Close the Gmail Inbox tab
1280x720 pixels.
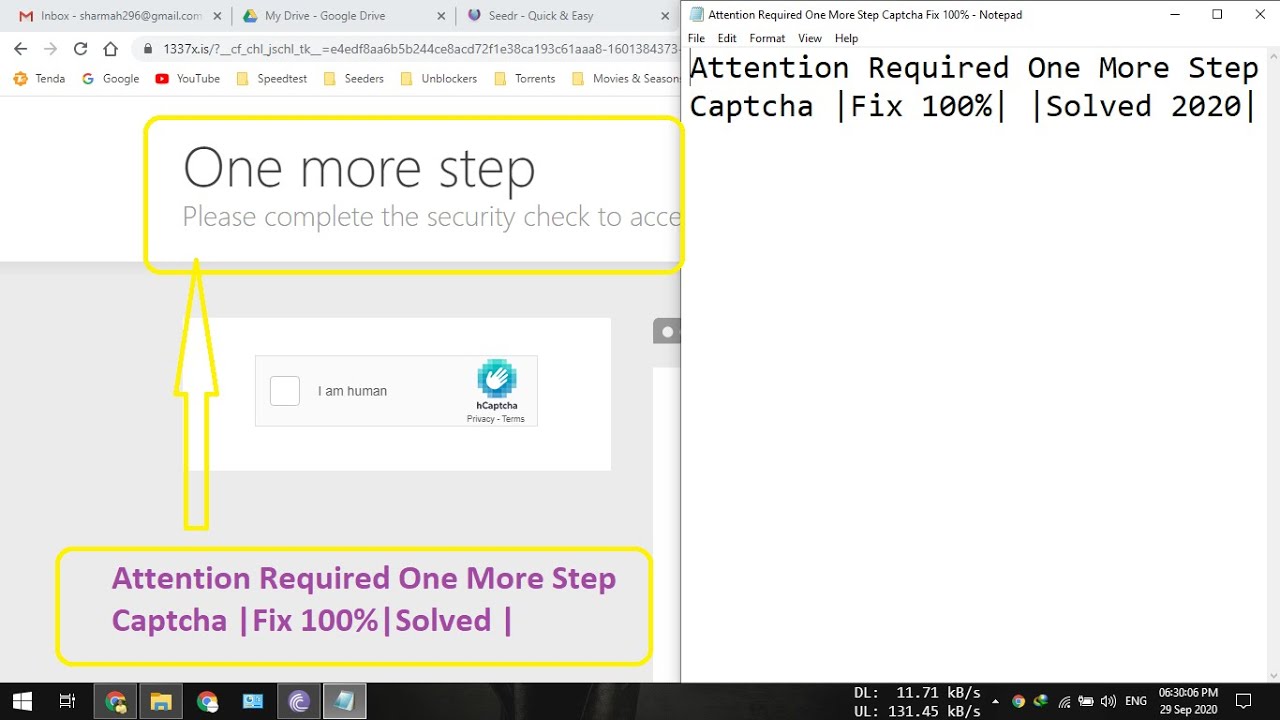tap(217, 16)
